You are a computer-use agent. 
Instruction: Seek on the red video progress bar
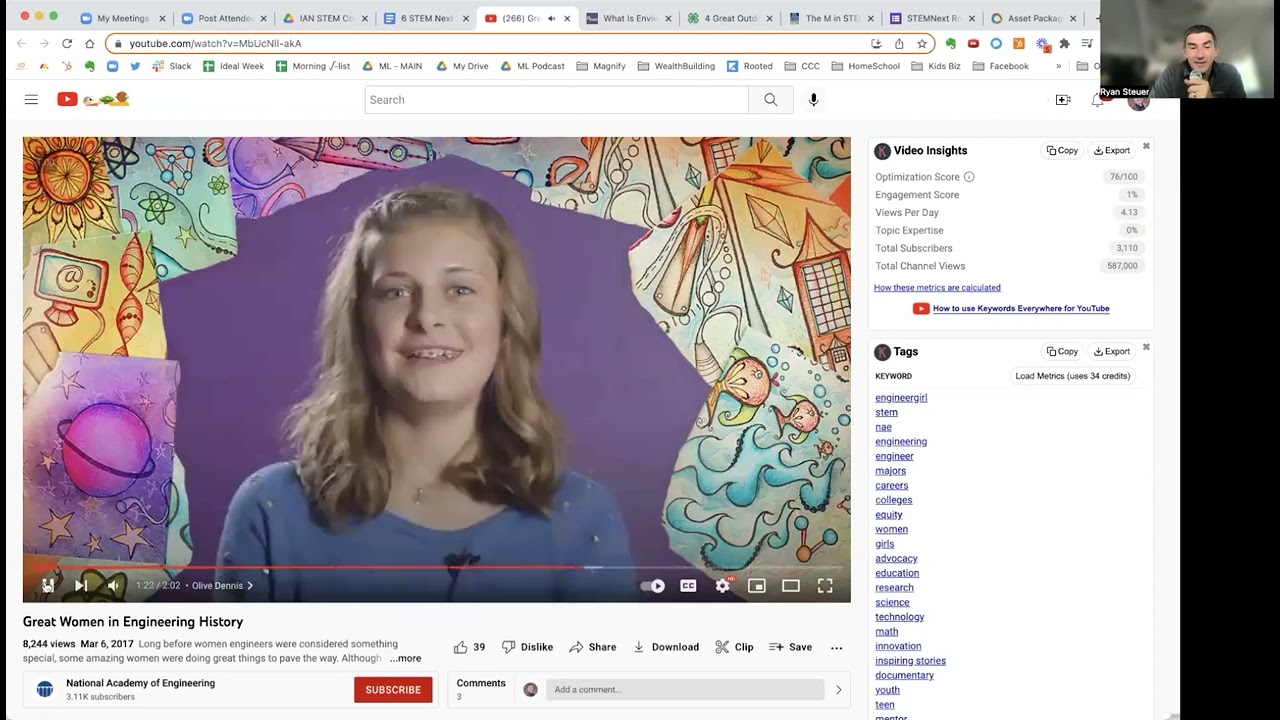(x=437, y=567)
